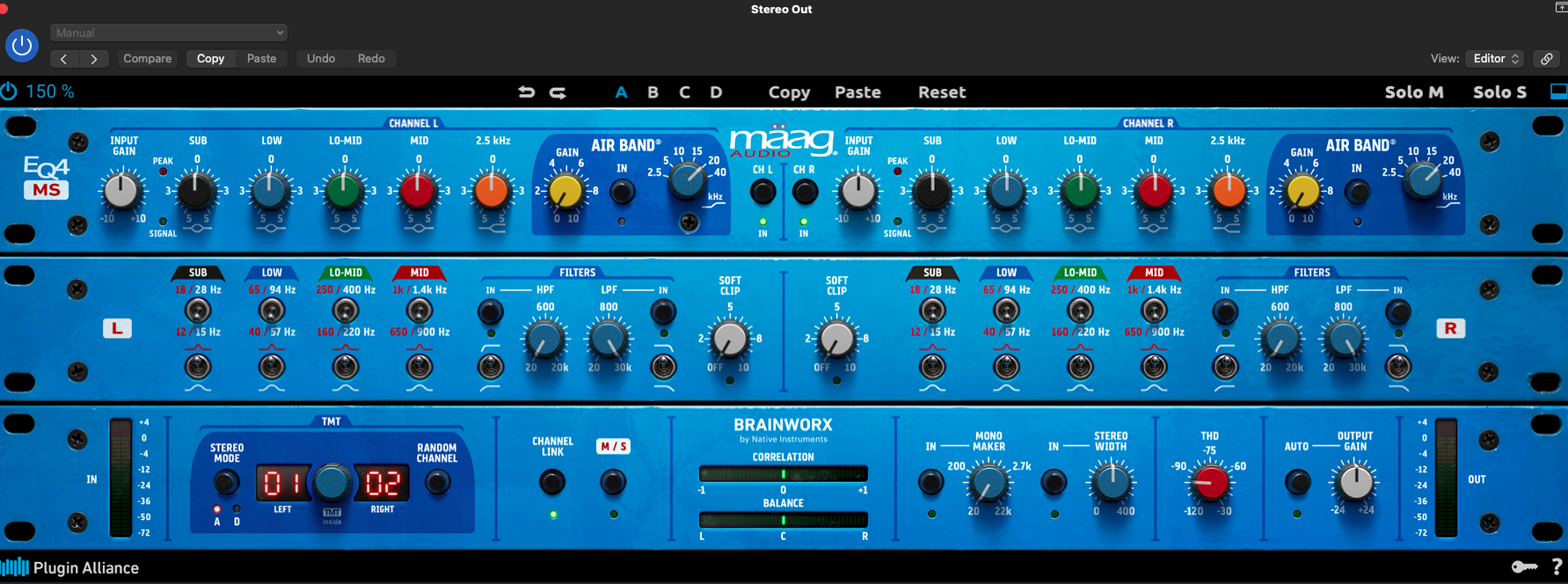This screenshot has width=1568, height=584.
Task: Click plugin toolbar Copy
Action: coord(789,92)
